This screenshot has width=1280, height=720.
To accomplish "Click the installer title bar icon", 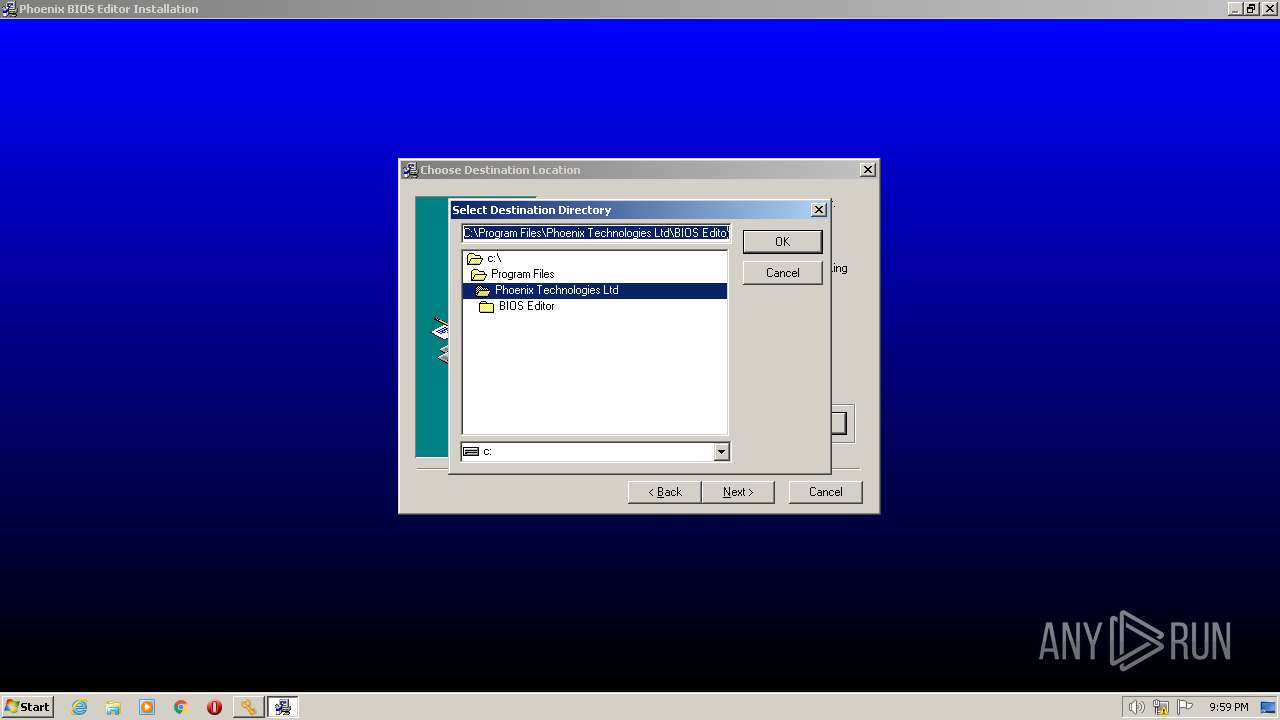I will pyautogui.click(x=9, y=9).
